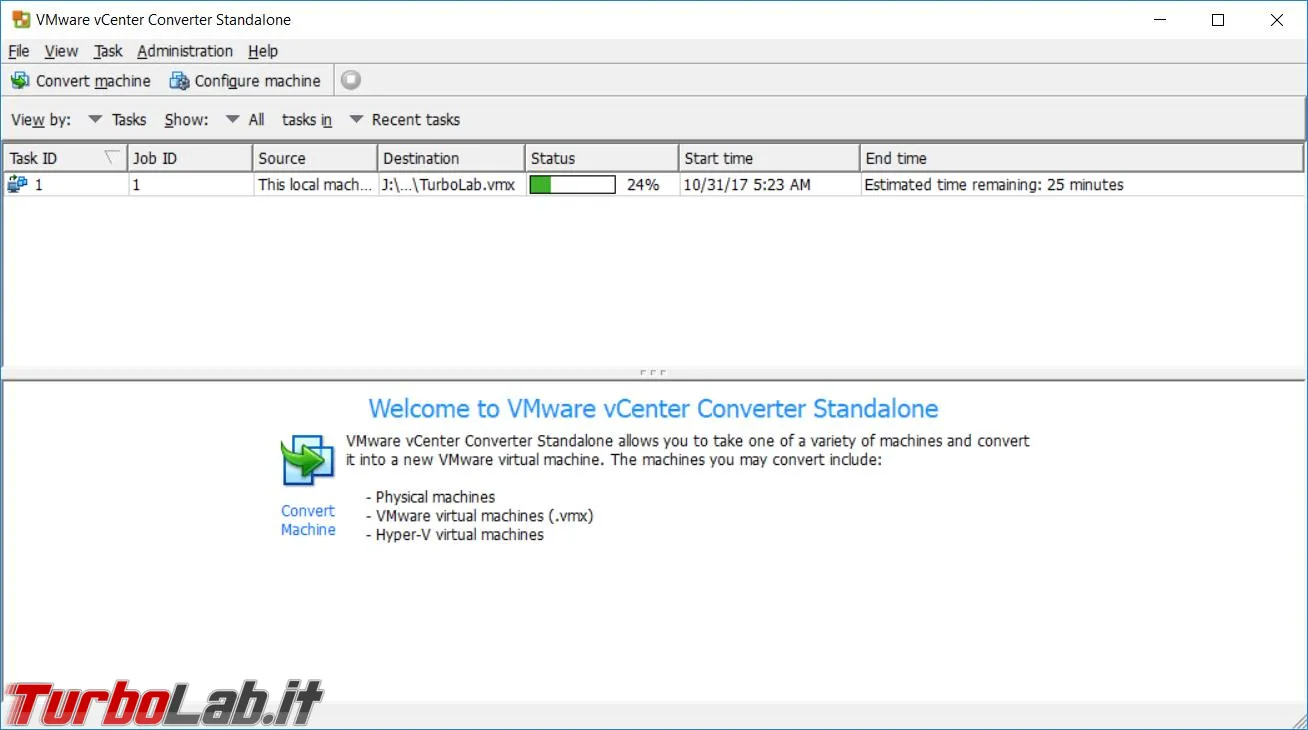Select the Job ID '1' cell

click(190, 185)
